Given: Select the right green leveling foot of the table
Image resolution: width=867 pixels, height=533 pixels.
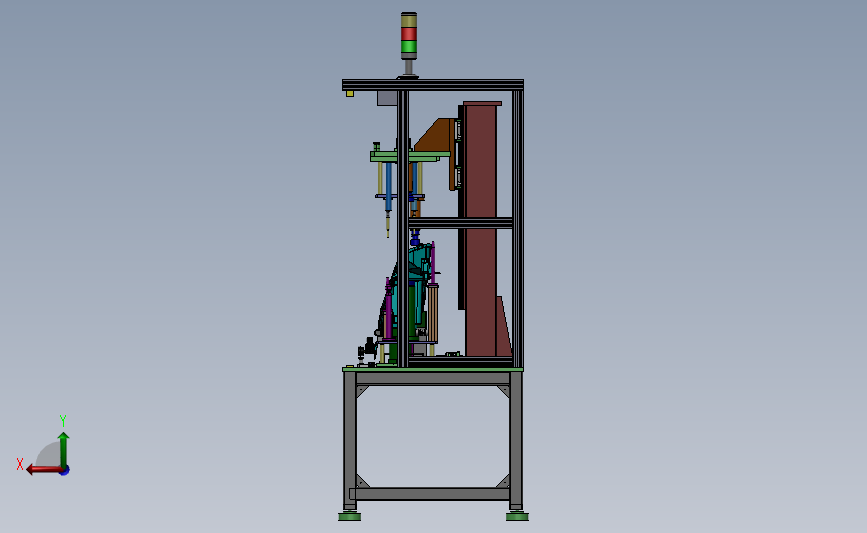Looking at the screenshot, I should point(517,516).
